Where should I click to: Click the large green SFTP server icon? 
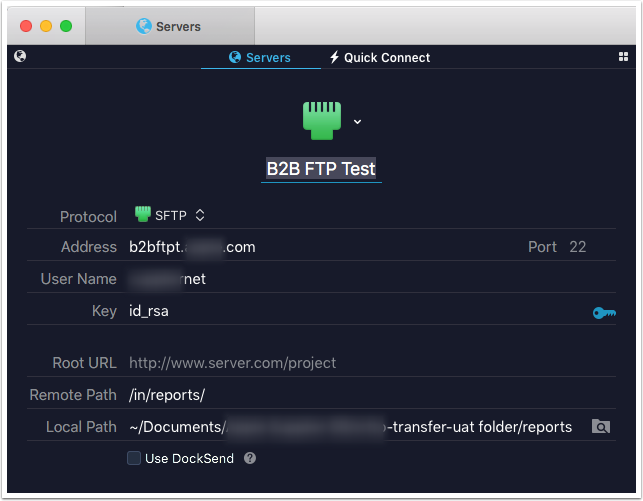[322, 121]
